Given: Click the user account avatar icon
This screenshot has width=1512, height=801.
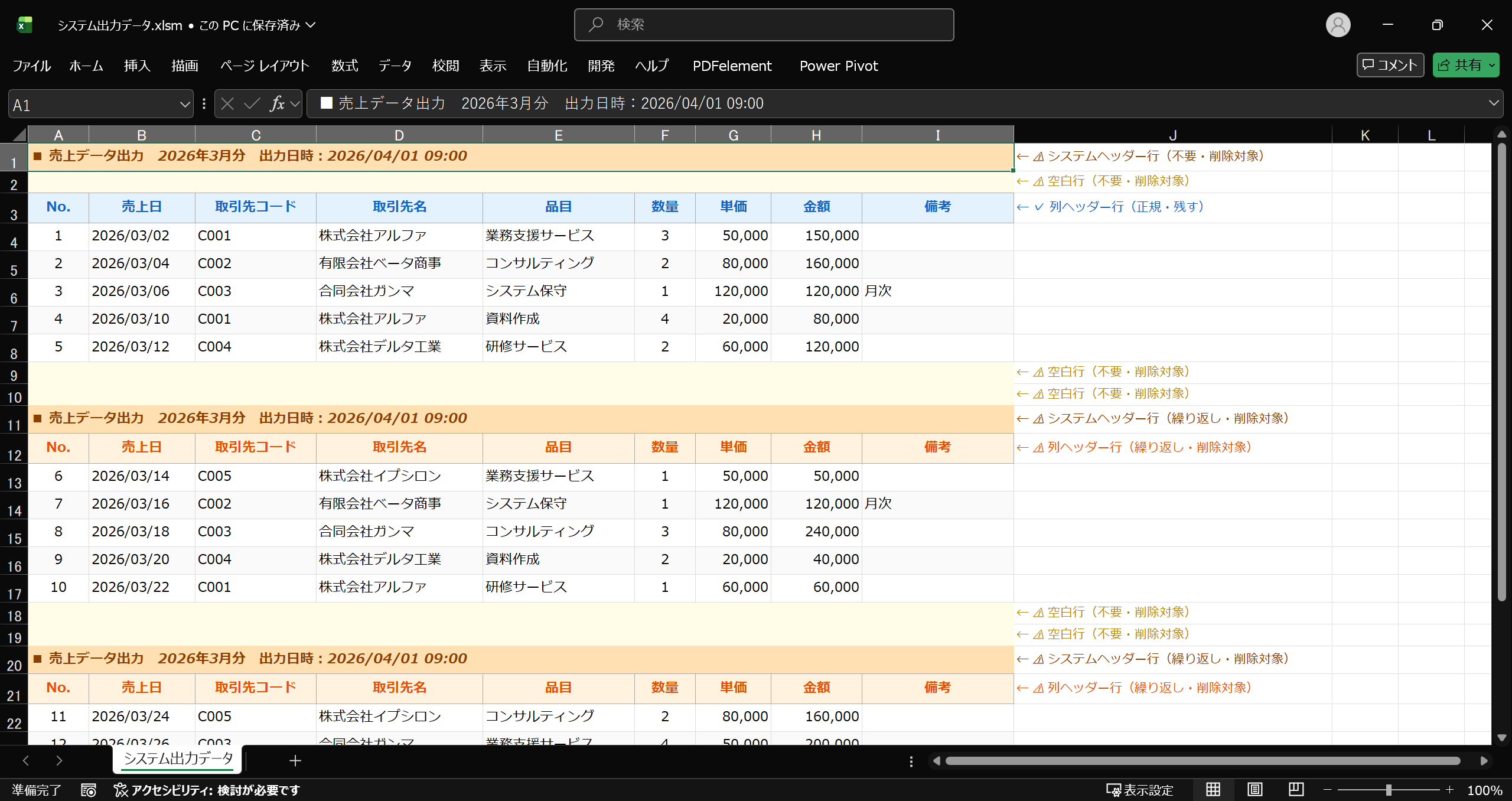Looking at the screenshot, I should click(1338, 25).
